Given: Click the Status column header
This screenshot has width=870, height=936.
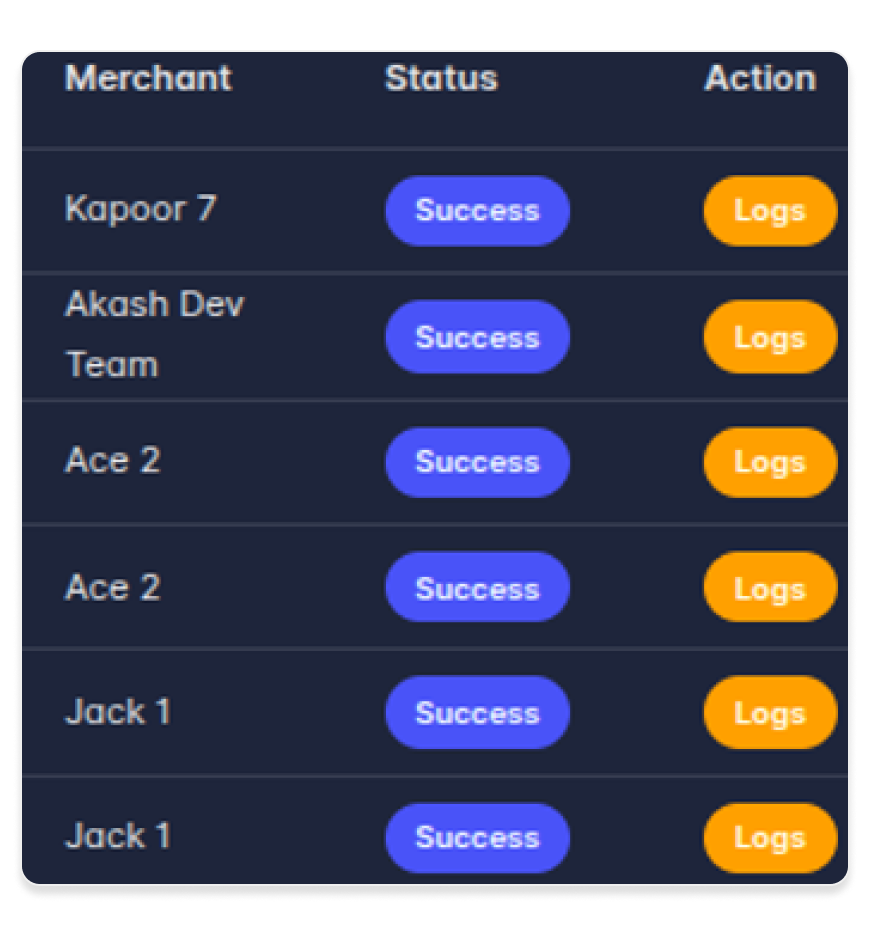Looking at the screenshot, I should pos(441,78).
